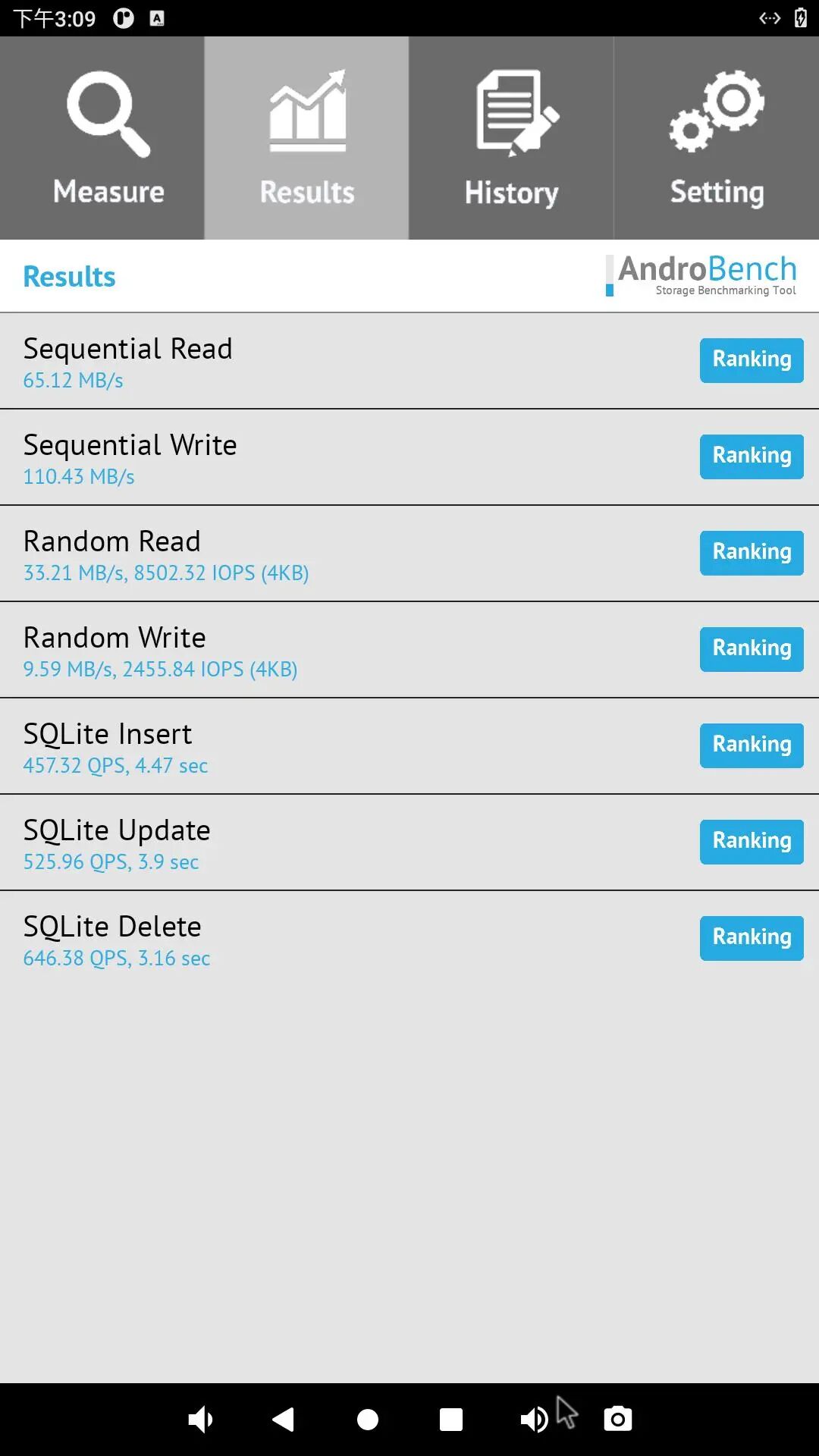Select the Results chart icon
This screenshot has height=1456, width=819.
tap(307, 111)
